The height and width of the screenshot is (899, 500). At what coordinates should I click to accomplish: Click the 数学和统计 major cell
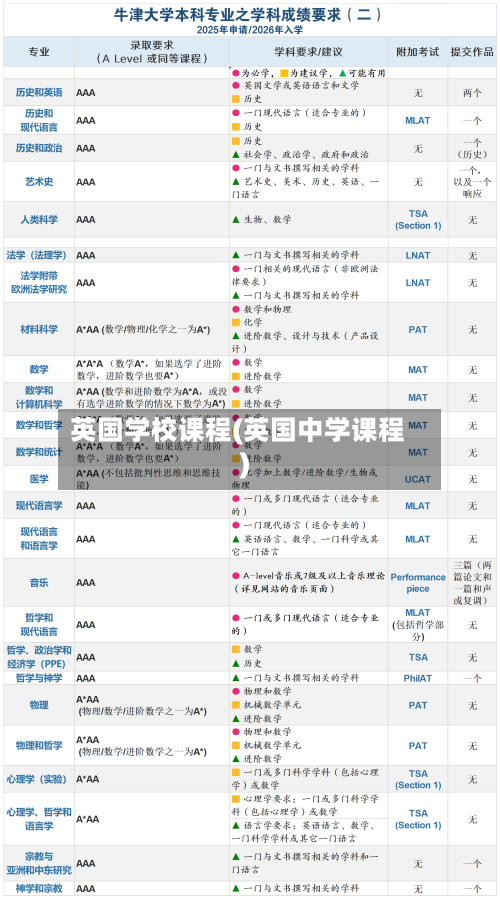point(39,452)
